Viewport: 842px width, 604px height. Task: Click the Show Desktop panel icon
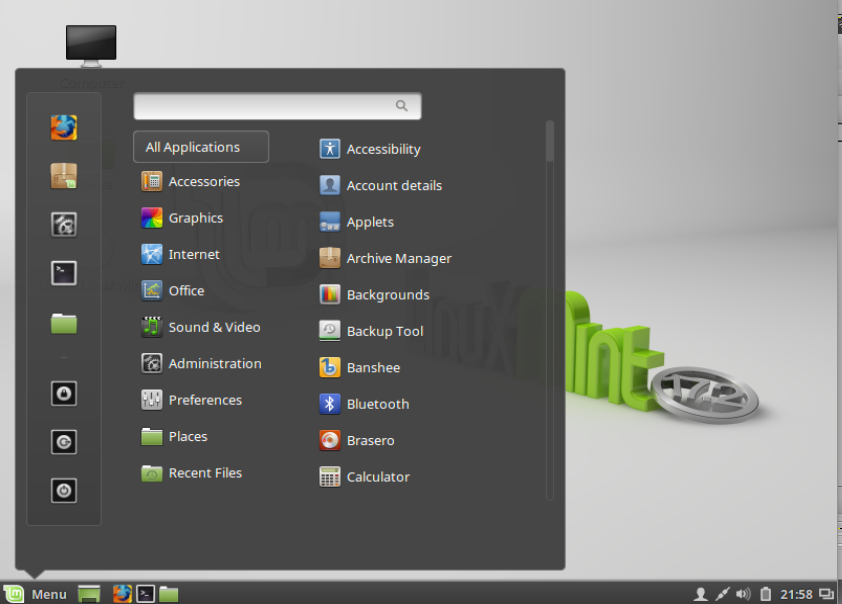coord(89,594)
